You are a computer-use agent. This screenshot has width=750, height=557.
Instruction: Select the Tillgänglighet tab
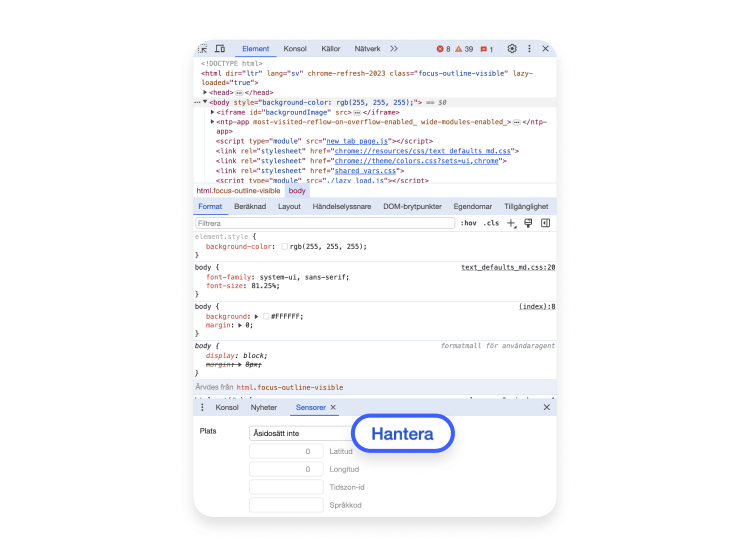[x=526, y=207]
